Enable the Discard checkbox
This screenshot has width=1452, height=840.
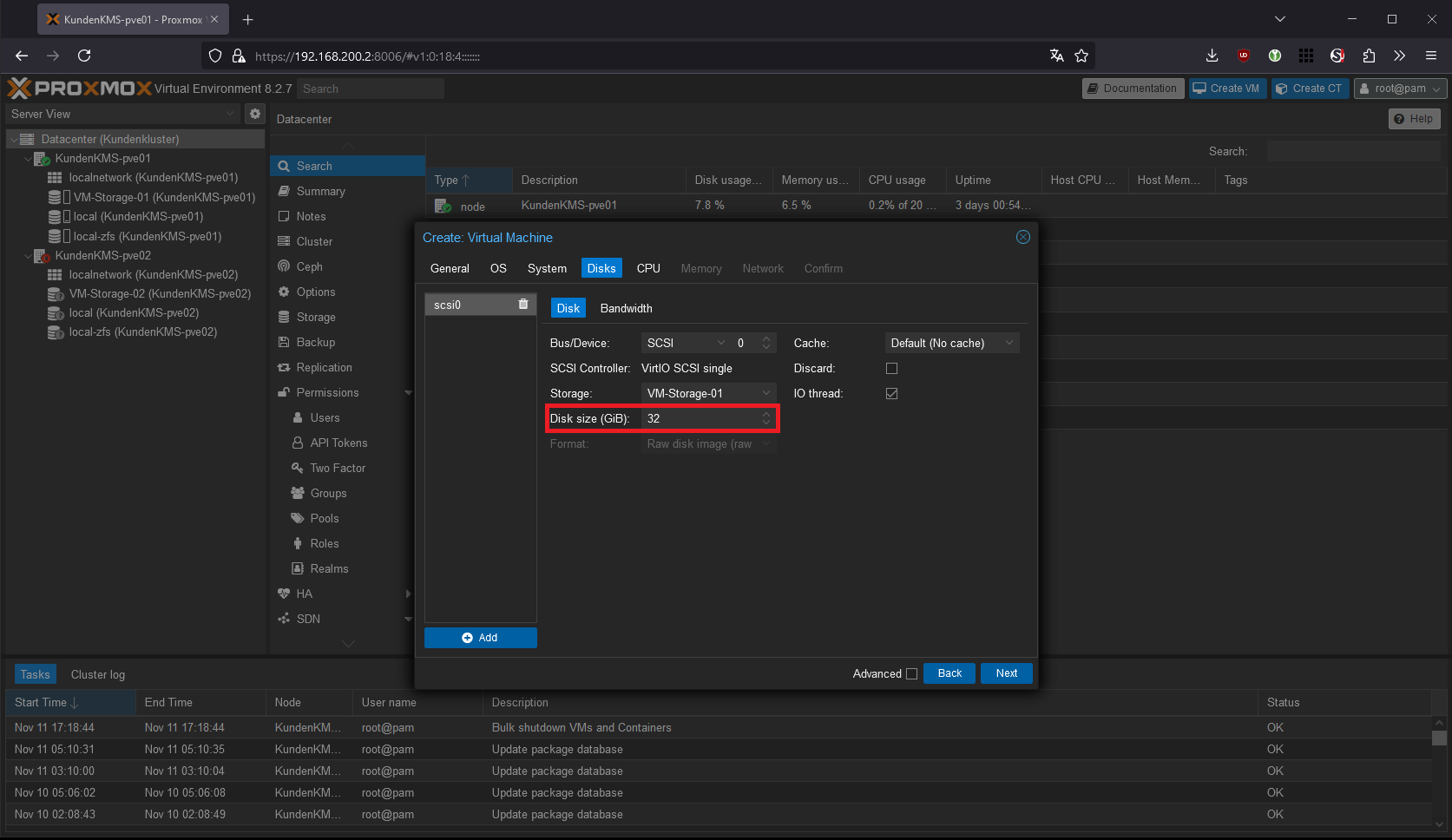tap(891, 369)
